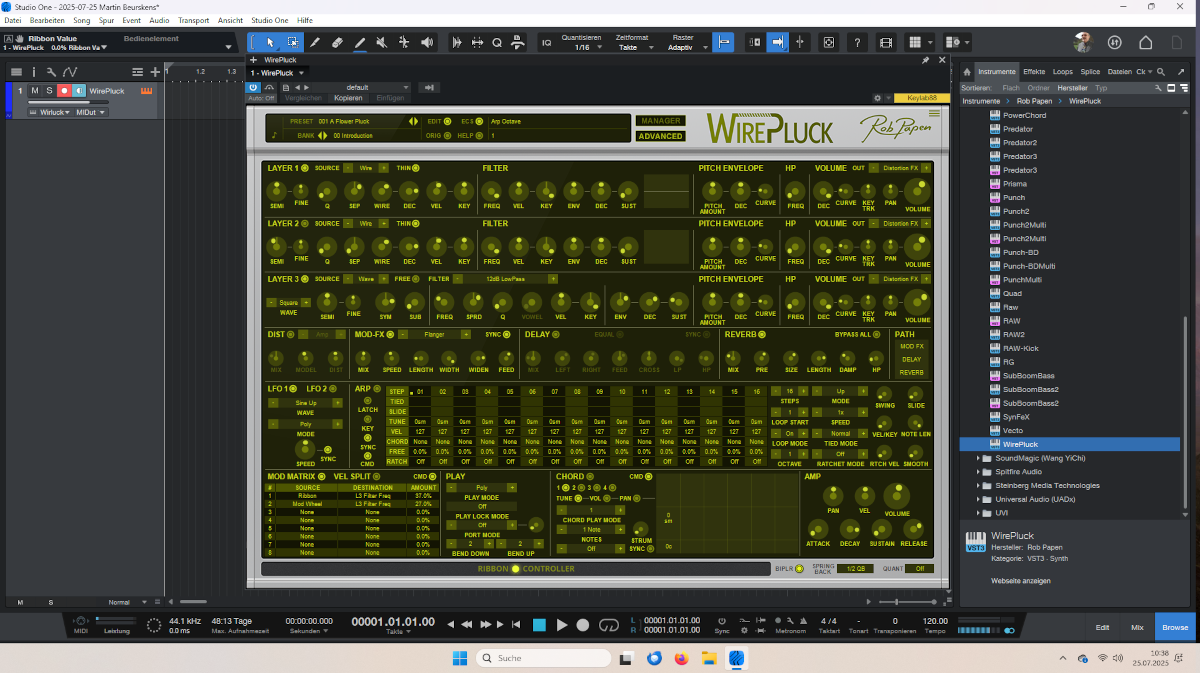Open the Zeitformat Takte dropdown
This screenshot has height=673, width=1200.
click(635, 47)
